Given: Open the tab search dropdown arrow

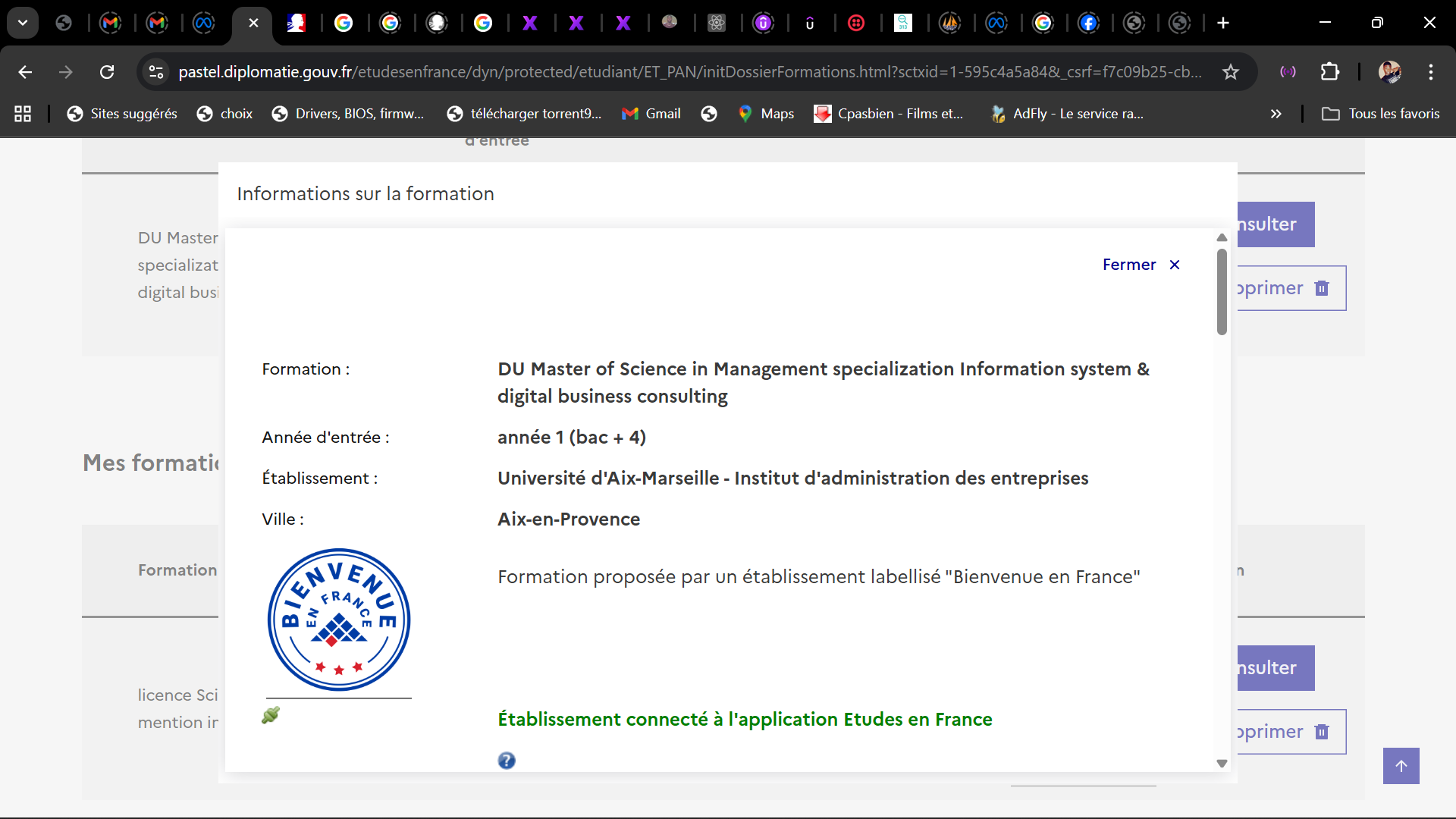Looking at the screenshot, I should coord(23,23).
